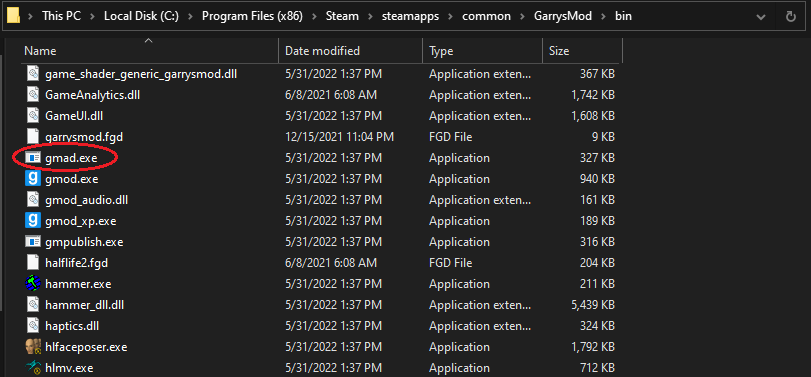
Task: Expand the chevron after steamapps breadcrumb
Action: pyautogui.click(x=450, y=17)
